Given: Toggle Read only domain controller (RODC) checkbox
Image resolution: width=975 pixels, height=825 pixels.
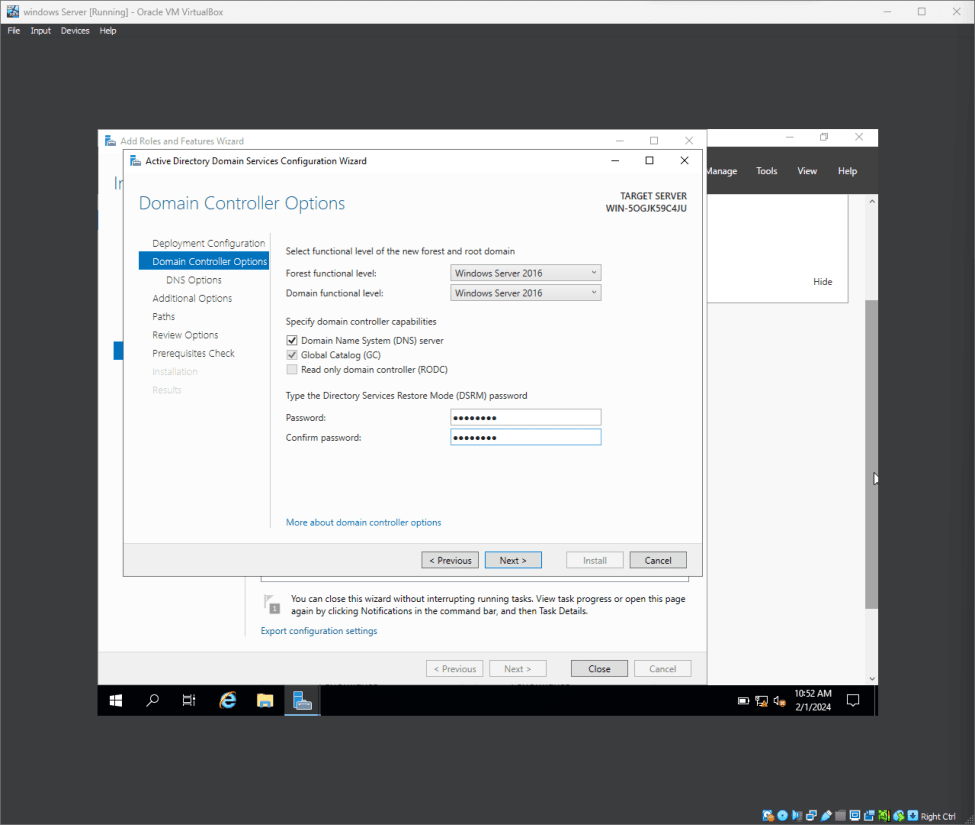Looking at the screenshot, I should pos(292,369).
